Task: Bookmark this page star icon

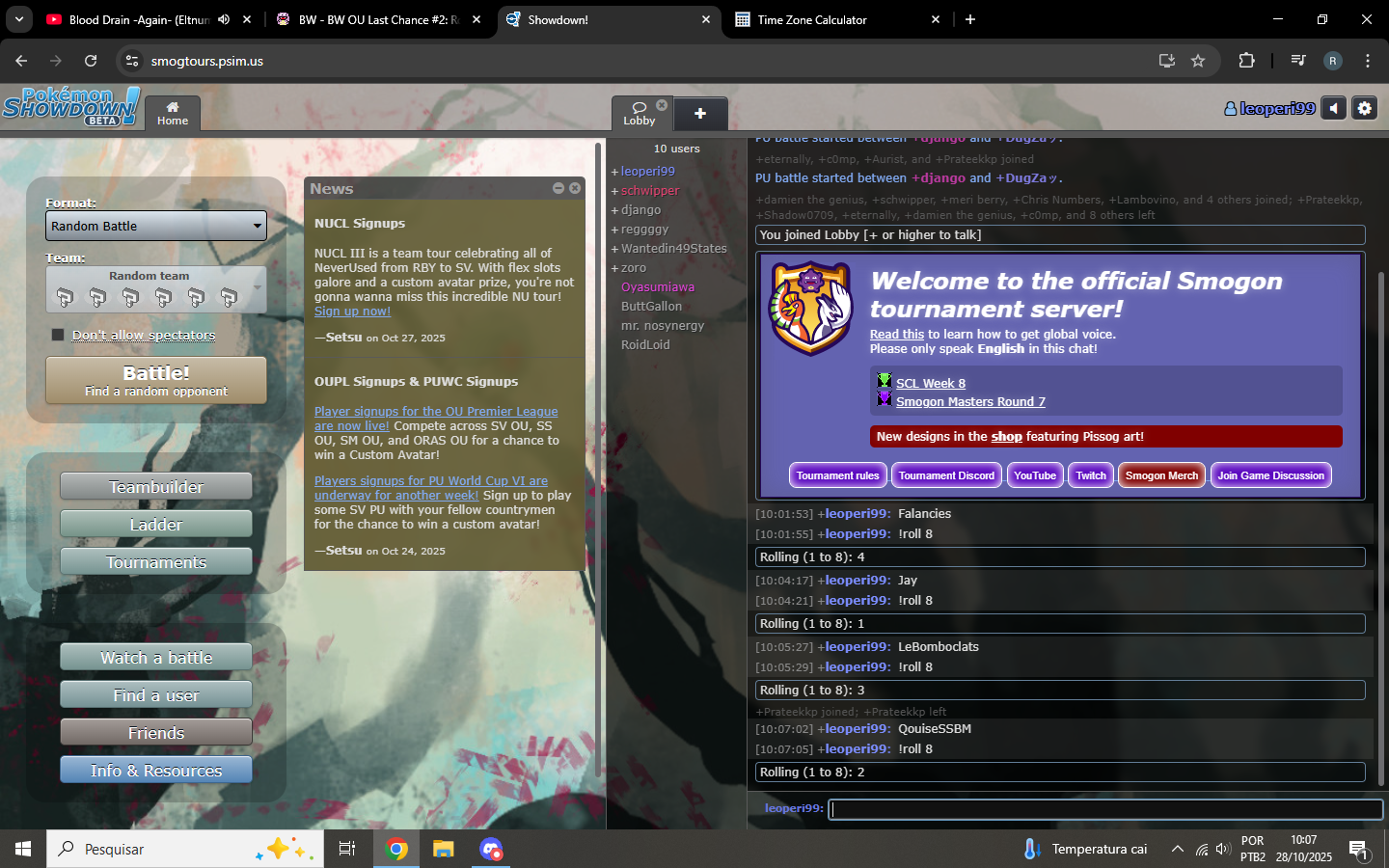Action: point(1198,61)
